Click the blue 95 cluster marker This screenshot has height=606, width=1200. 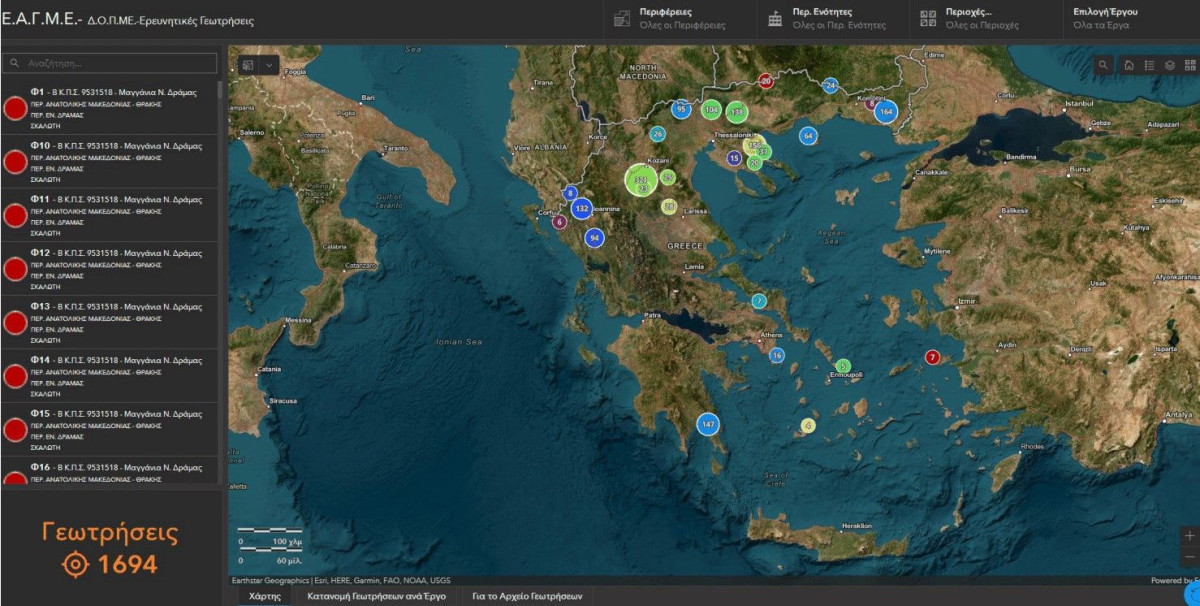pyautogui.click(x=681, y=108)
